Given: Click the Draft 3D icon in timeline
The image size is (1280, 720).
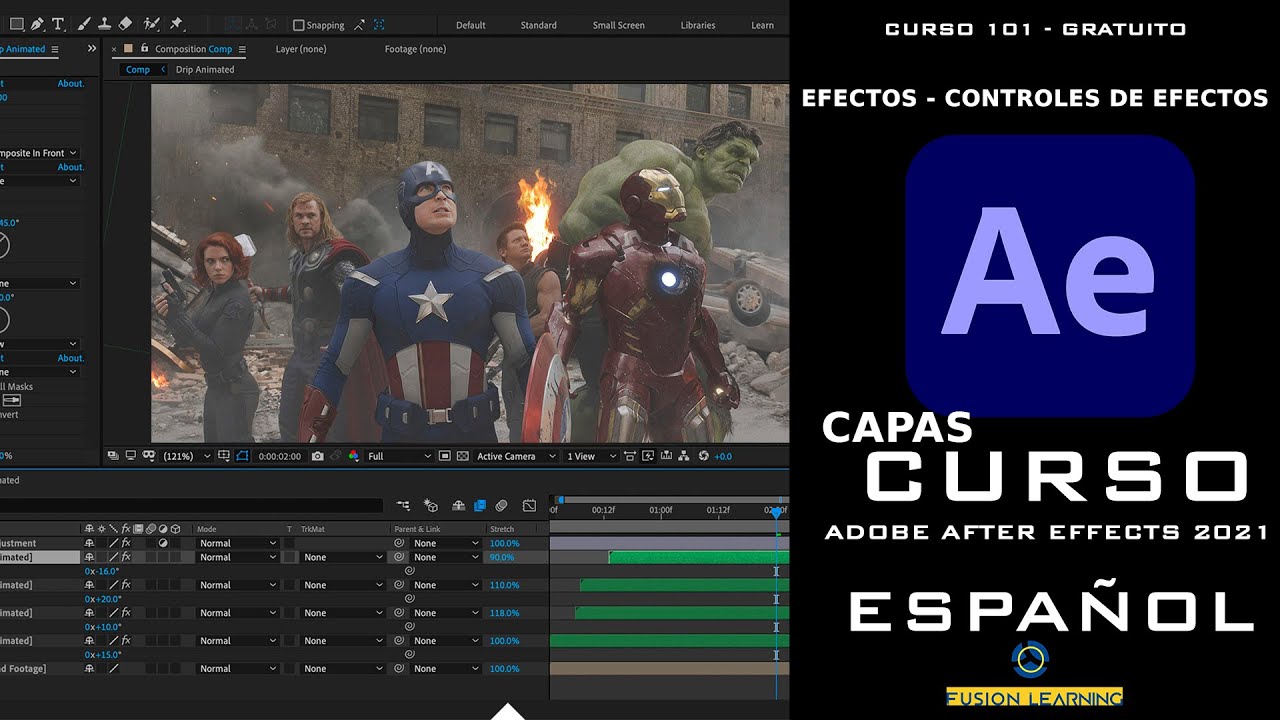Looking at the screenshot, I should coord(431,506).
